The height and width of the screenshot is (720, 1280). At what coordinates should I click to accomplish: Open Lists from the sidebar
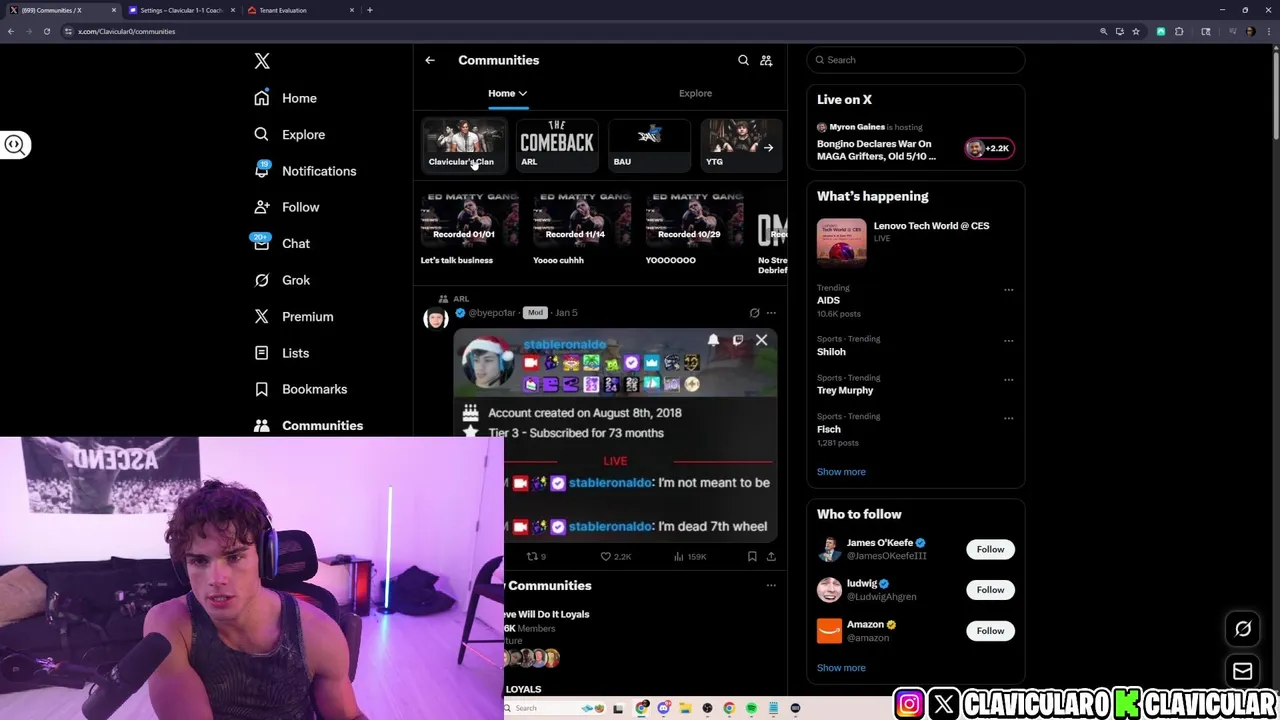pos(282,353)
